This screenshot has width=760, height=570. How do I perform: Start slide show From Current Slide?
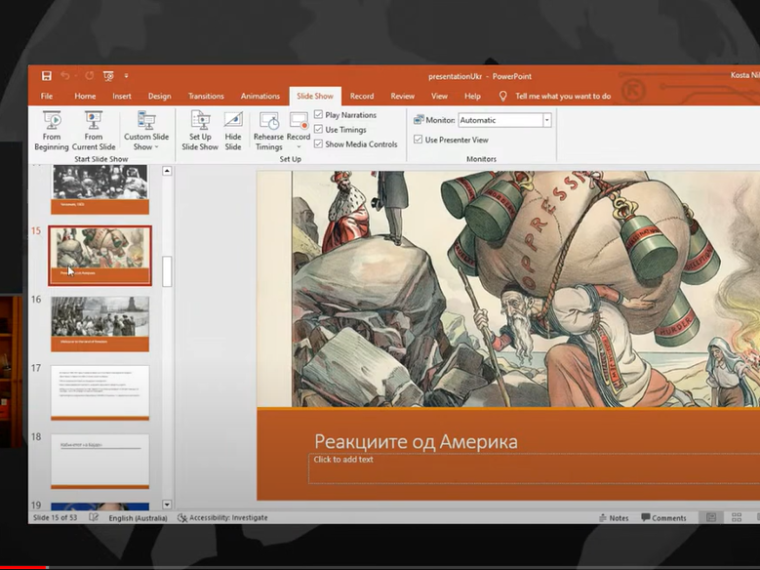coord(94,130)
